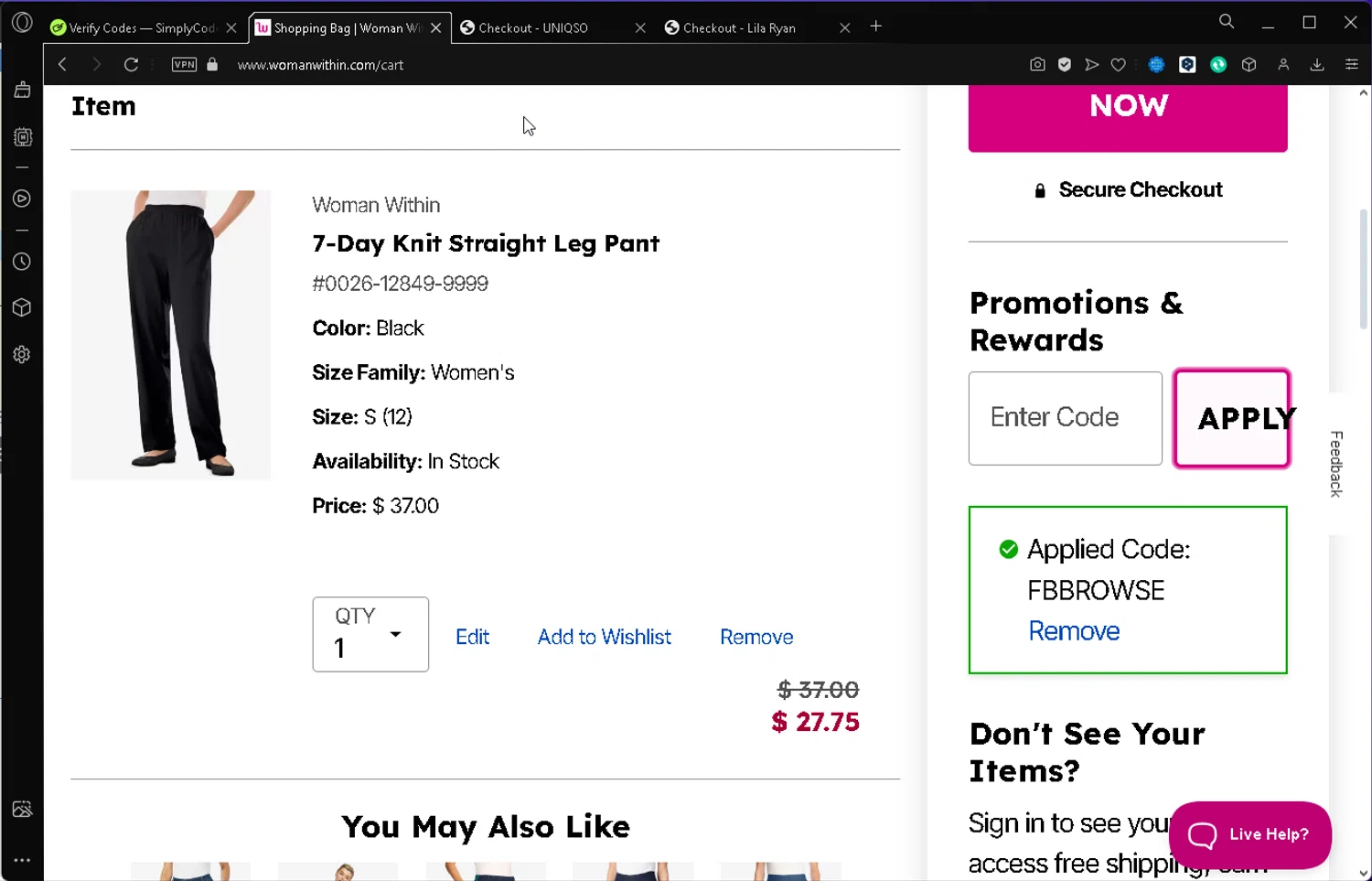Screen dimensions: 1372x881
Task: Click the snapshot camera icon in address bar
Action: [1037, 65]
